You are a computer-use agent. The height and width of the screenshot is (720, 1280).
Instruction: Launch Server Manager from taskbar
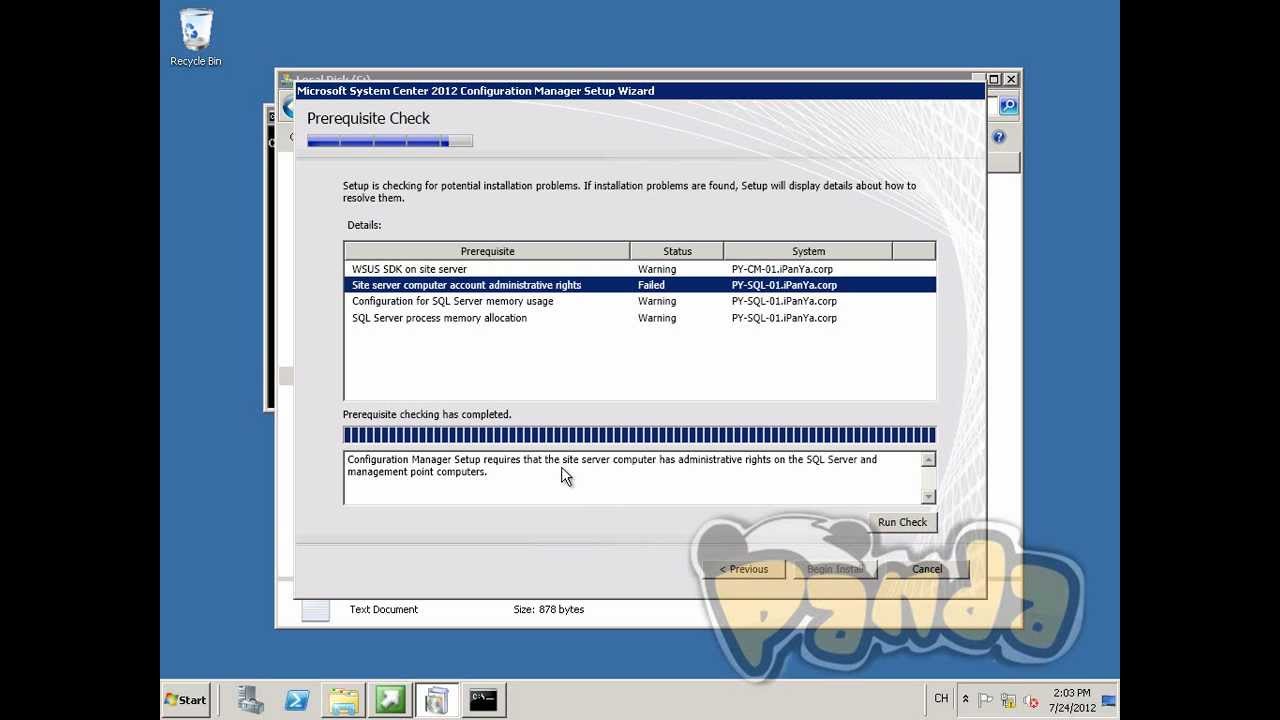point(250,700)
